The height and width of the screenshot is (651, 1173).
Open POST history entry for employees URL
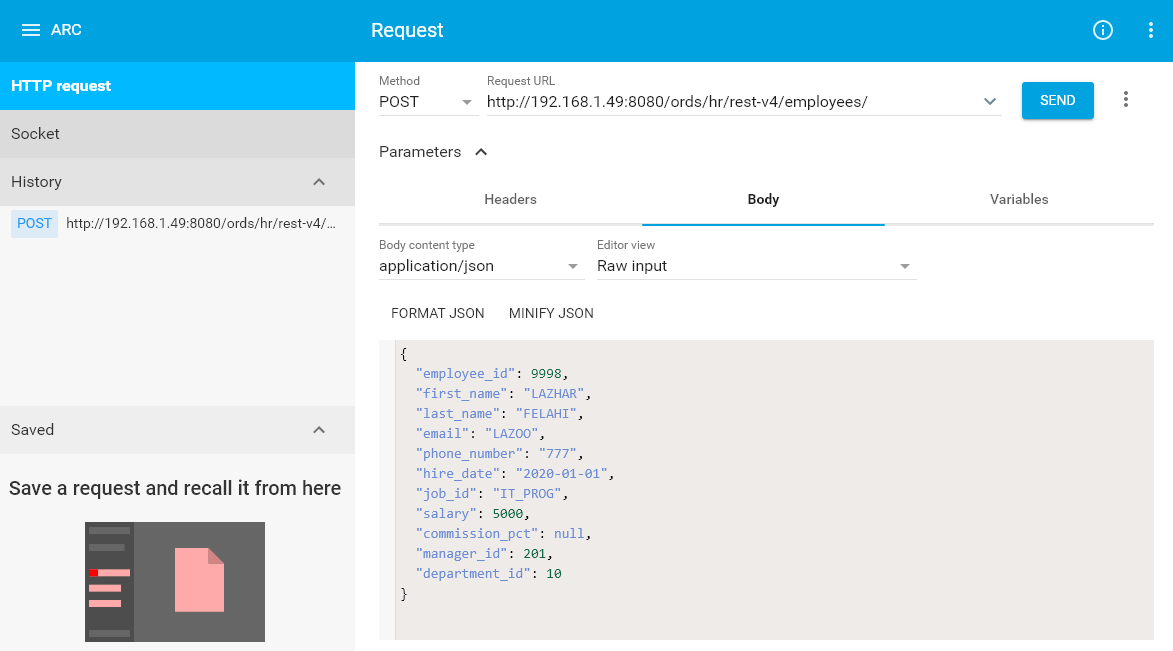point(177,224)
